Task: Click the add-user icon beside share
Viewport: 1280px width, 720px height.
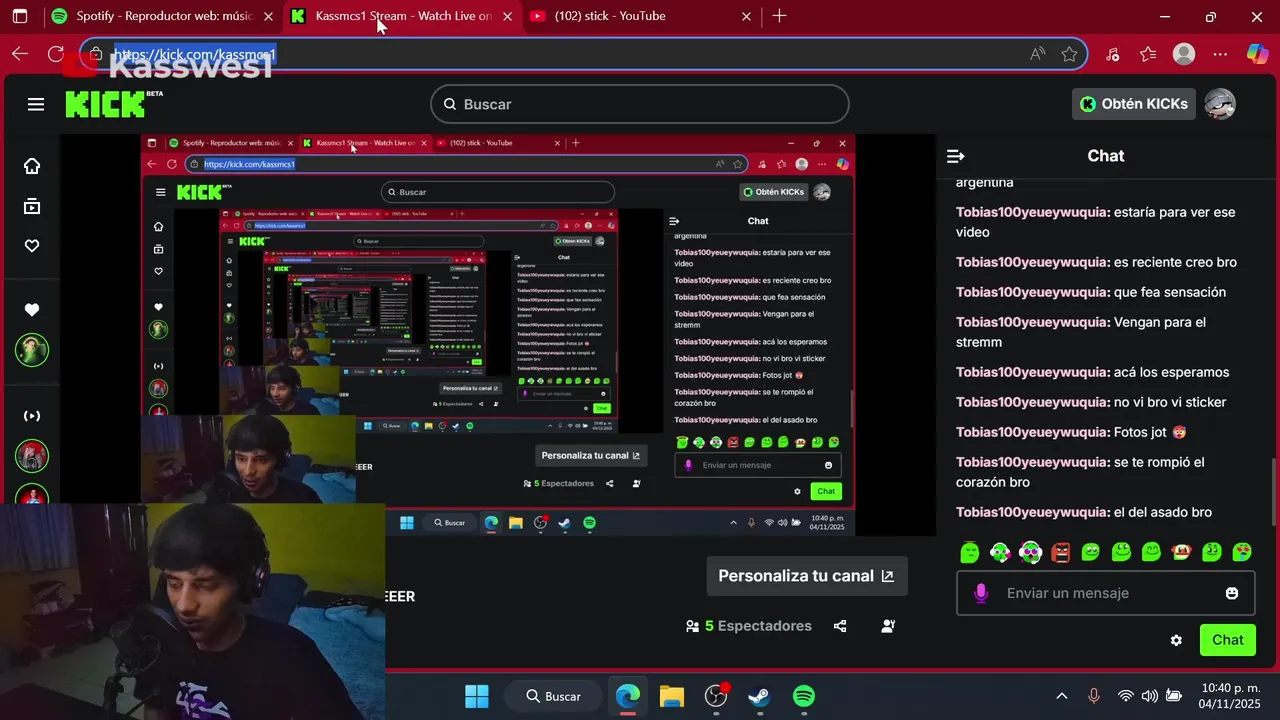Action: tap(888, 626)
